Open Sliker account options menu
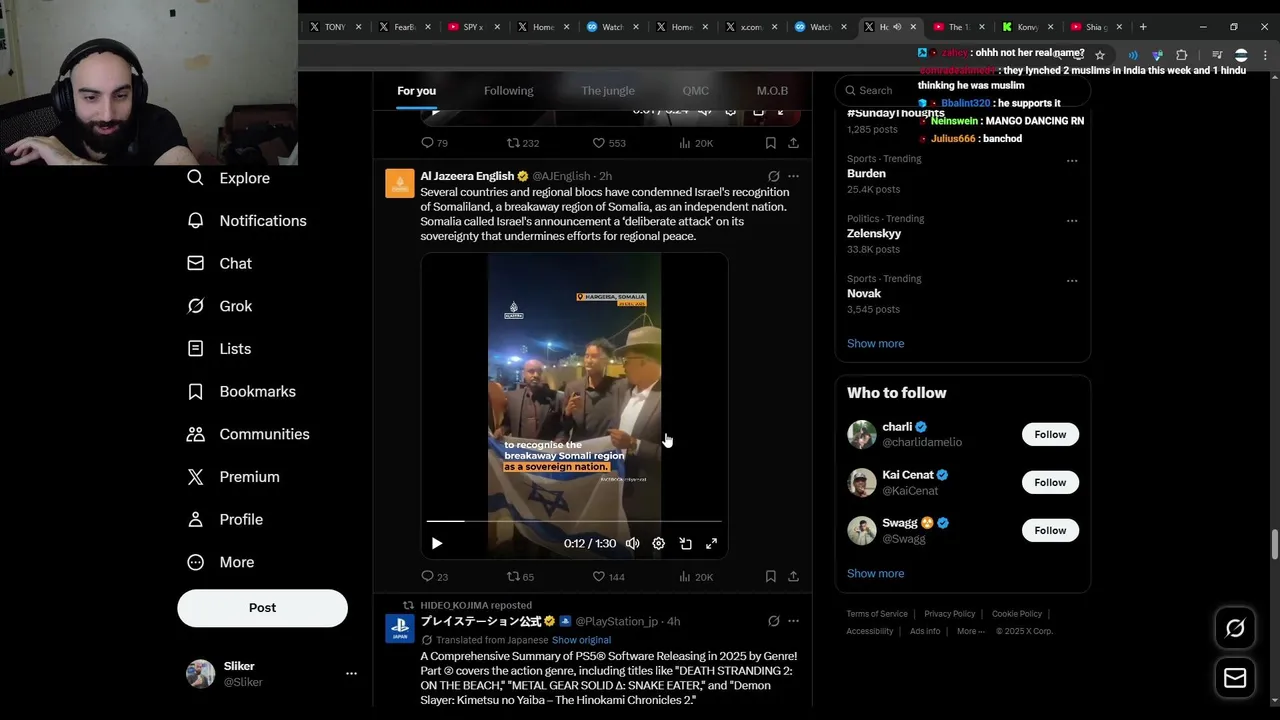1280x720 pixels. [351, 674]
